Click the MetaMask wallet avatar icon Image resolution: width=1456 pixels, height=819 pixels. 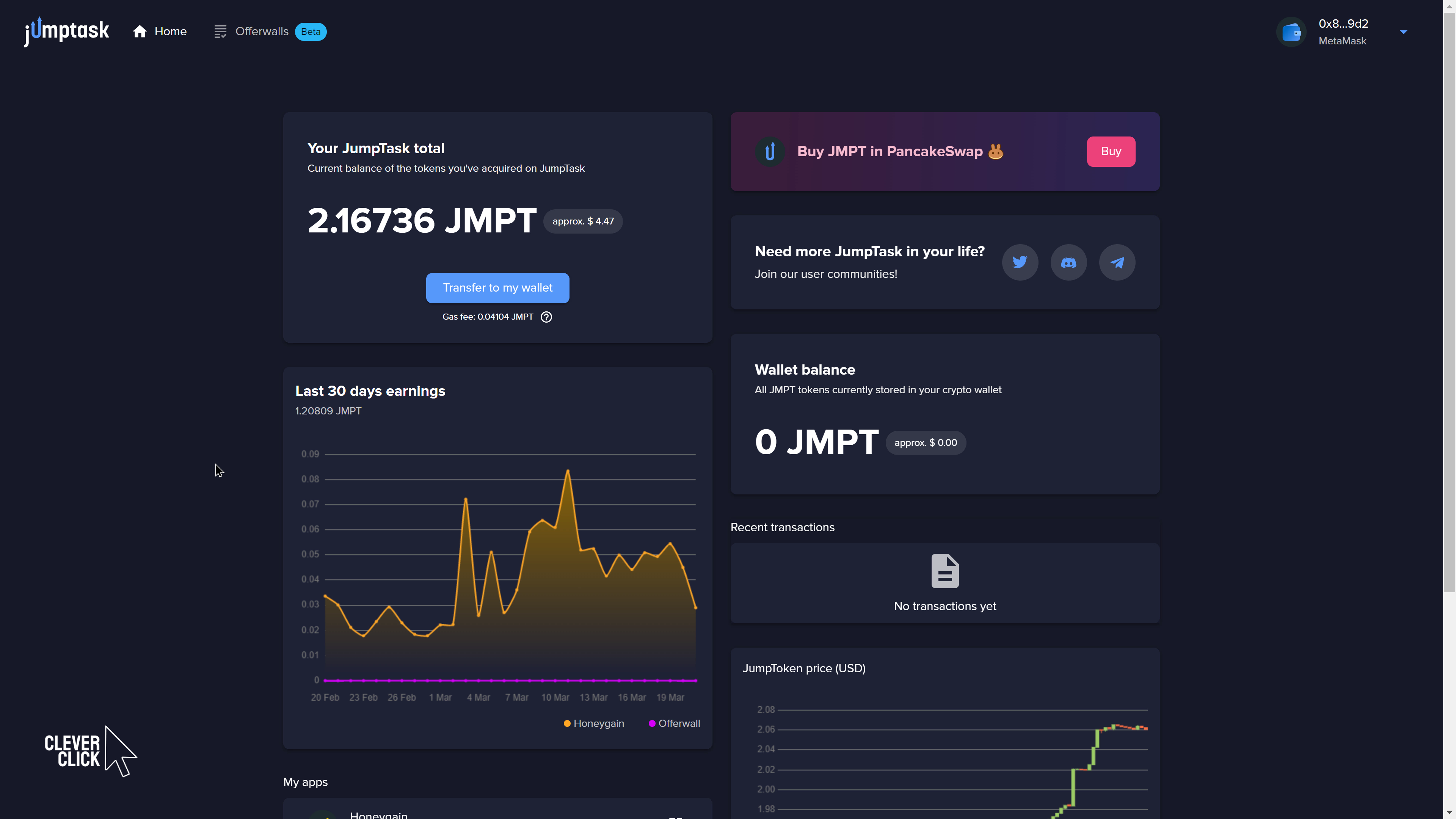tap(1291, 32)
